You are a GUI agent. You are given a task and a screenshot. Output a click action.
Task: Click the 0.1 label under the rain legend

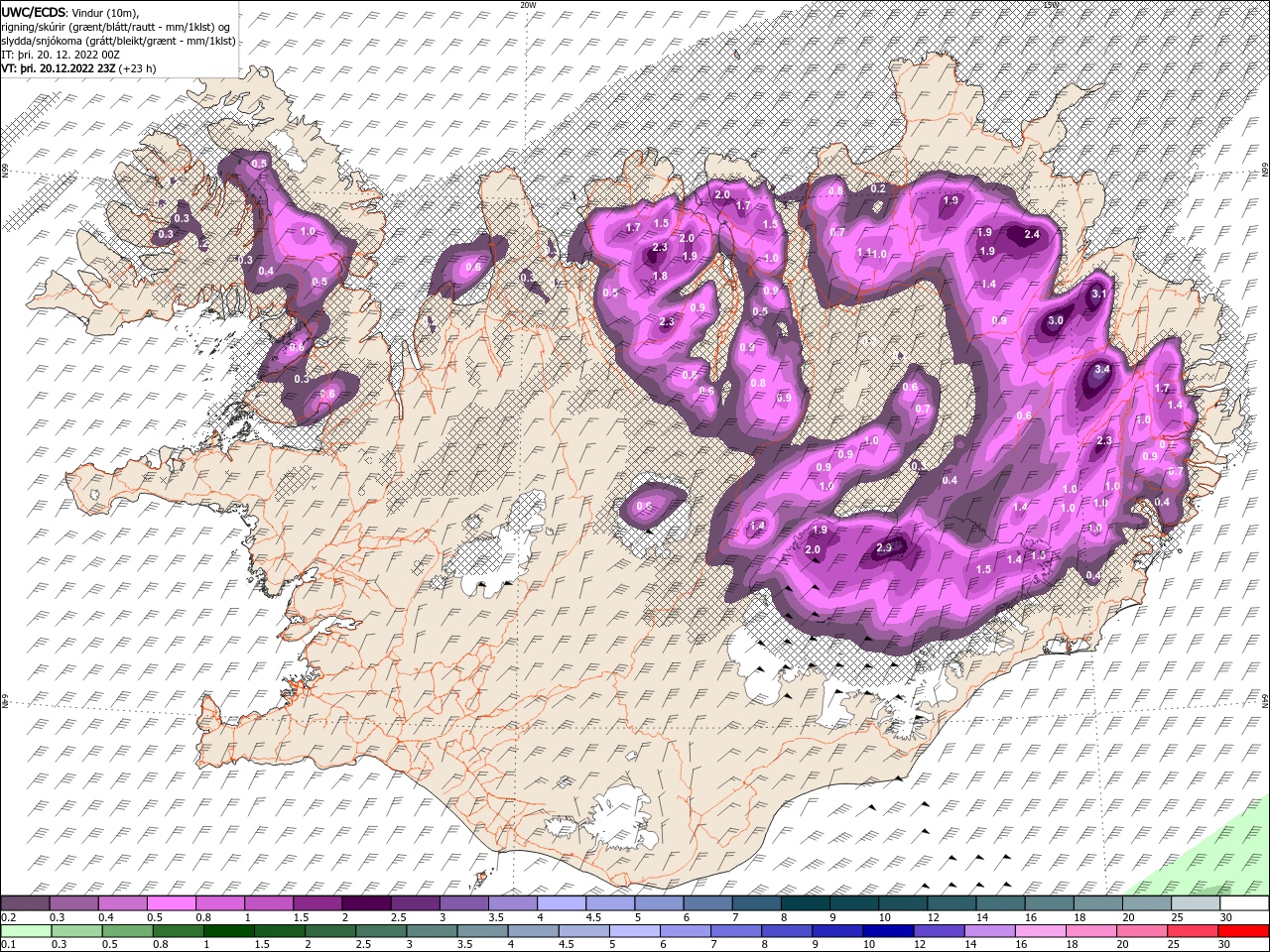[8, 944]
